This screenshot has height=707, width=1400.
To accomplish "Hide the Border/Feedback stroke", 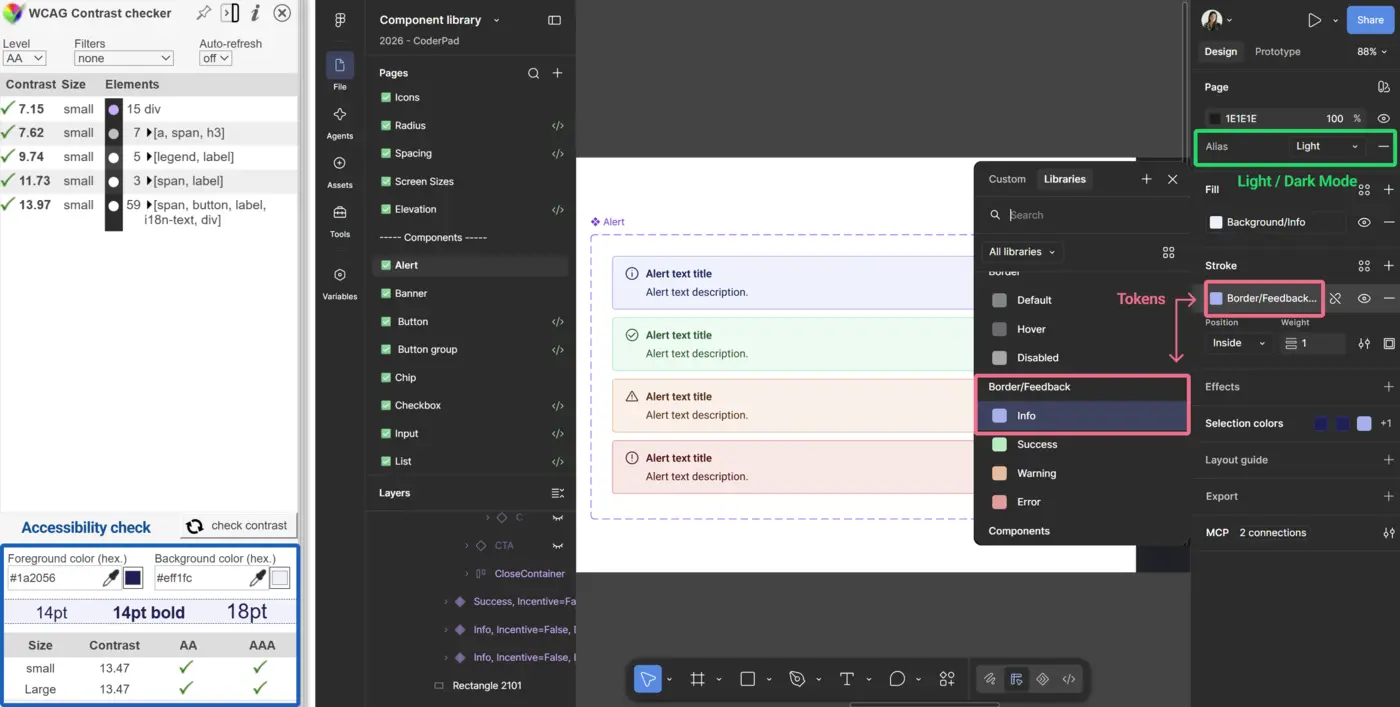I will pos(1364,298).
